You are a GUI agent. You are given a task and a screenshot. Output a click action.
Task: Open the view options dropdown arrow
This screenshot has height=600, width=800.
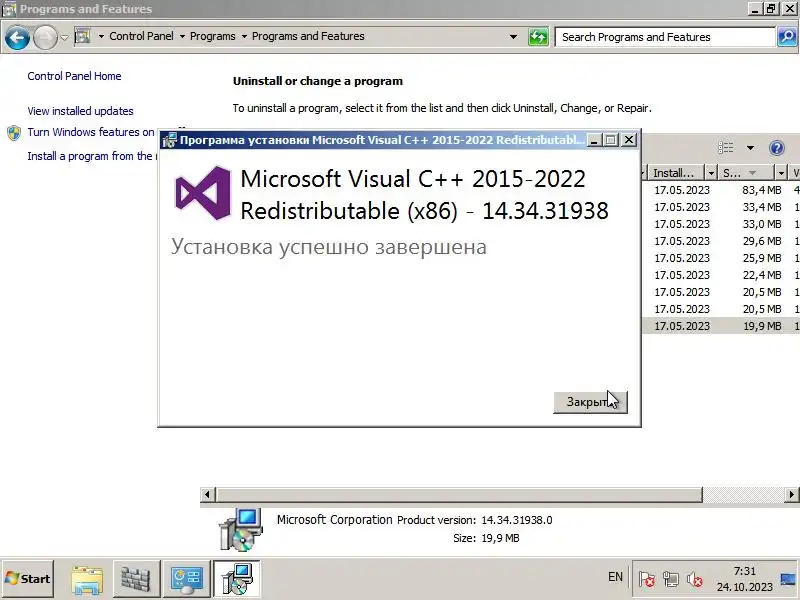pos(750,148)
